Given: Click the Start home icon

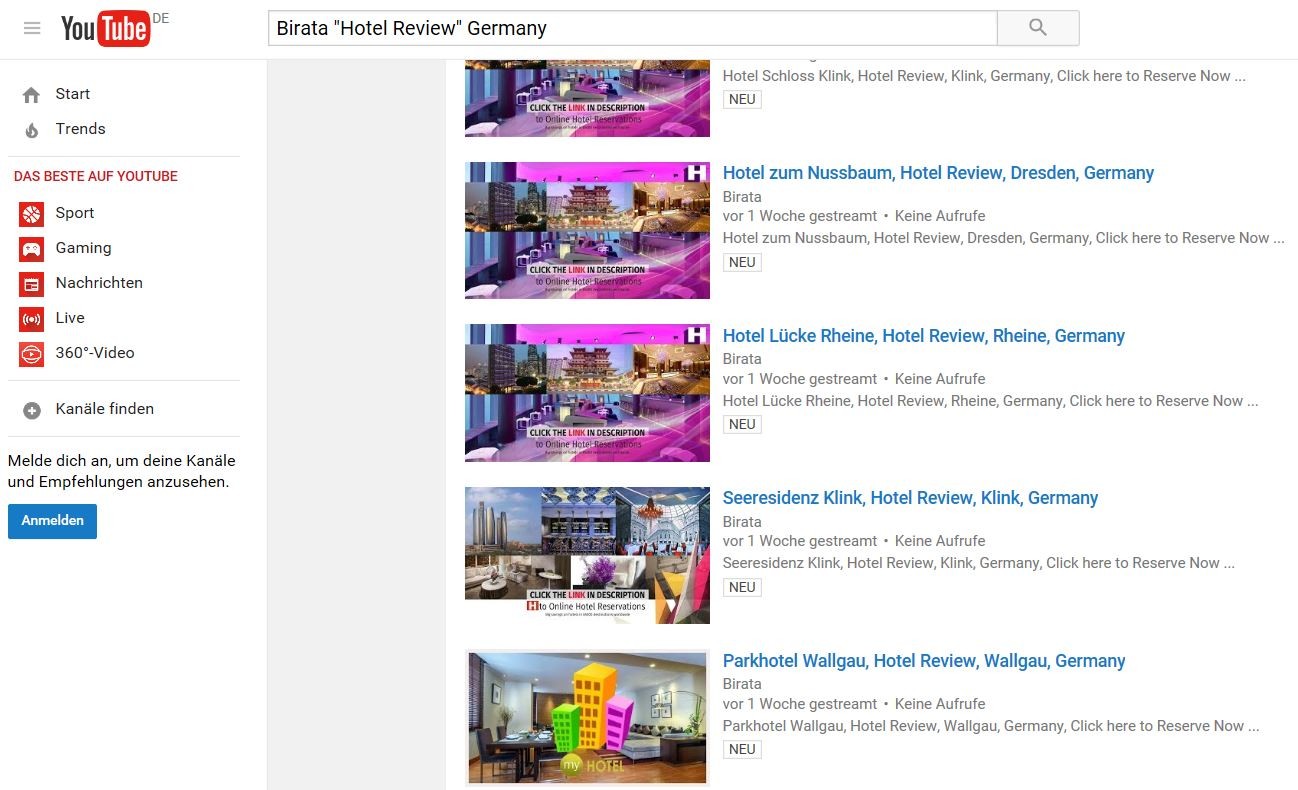Looking at the screenshot, I should click(32, 95).
